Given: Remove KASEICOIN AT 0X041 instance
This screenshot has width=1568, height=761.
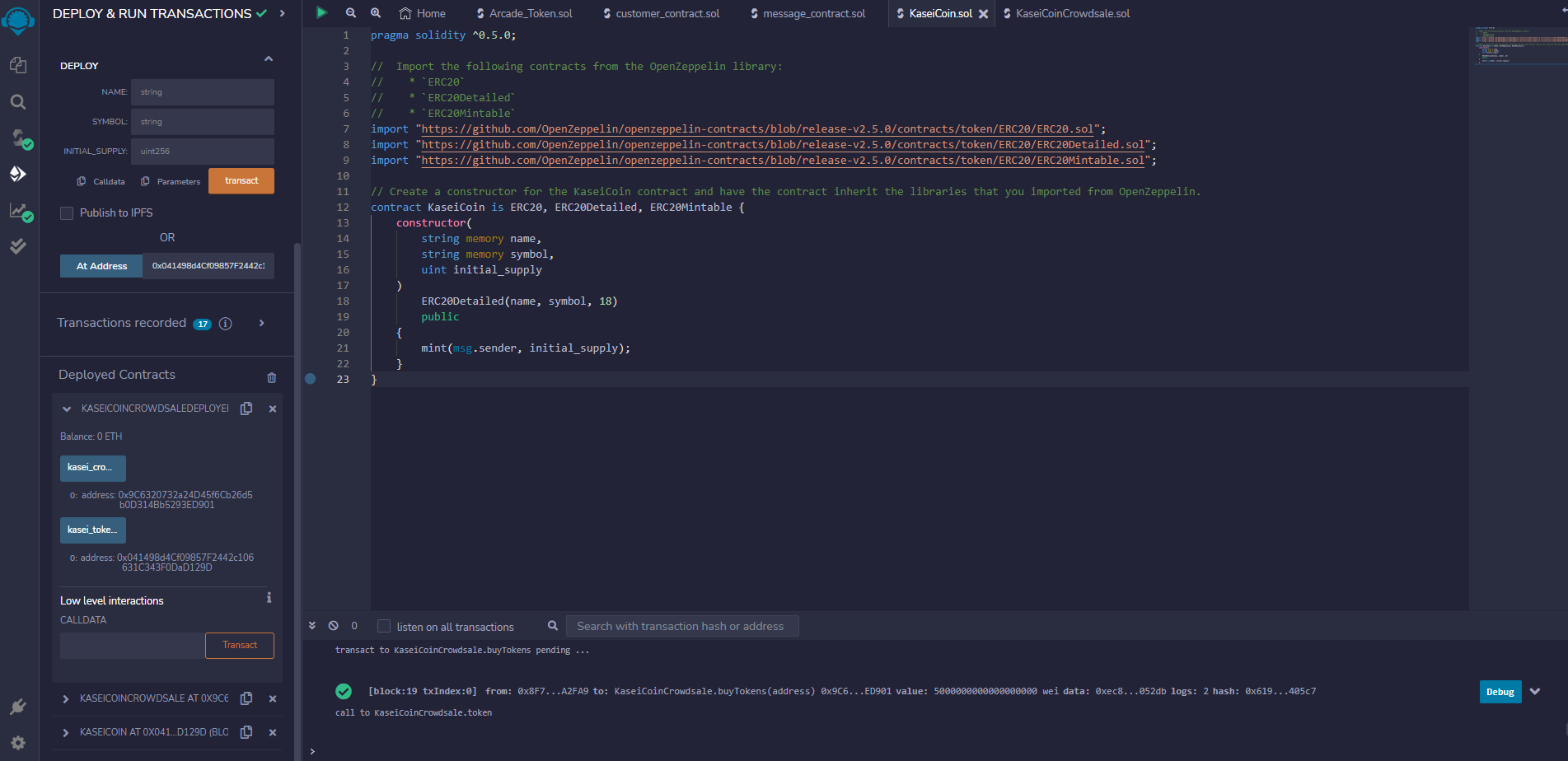Looking at the screenshot, I should click(x=273, y=732).
